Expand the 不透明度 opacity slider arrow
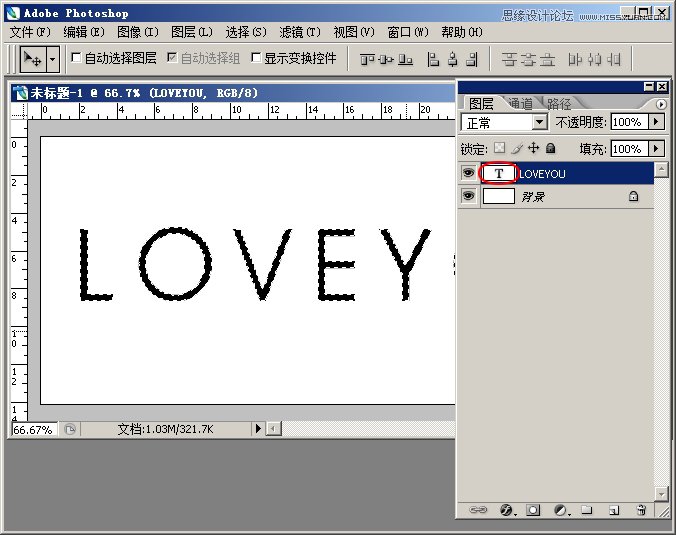Screen dimensions: 676x535 coord(657,122)
